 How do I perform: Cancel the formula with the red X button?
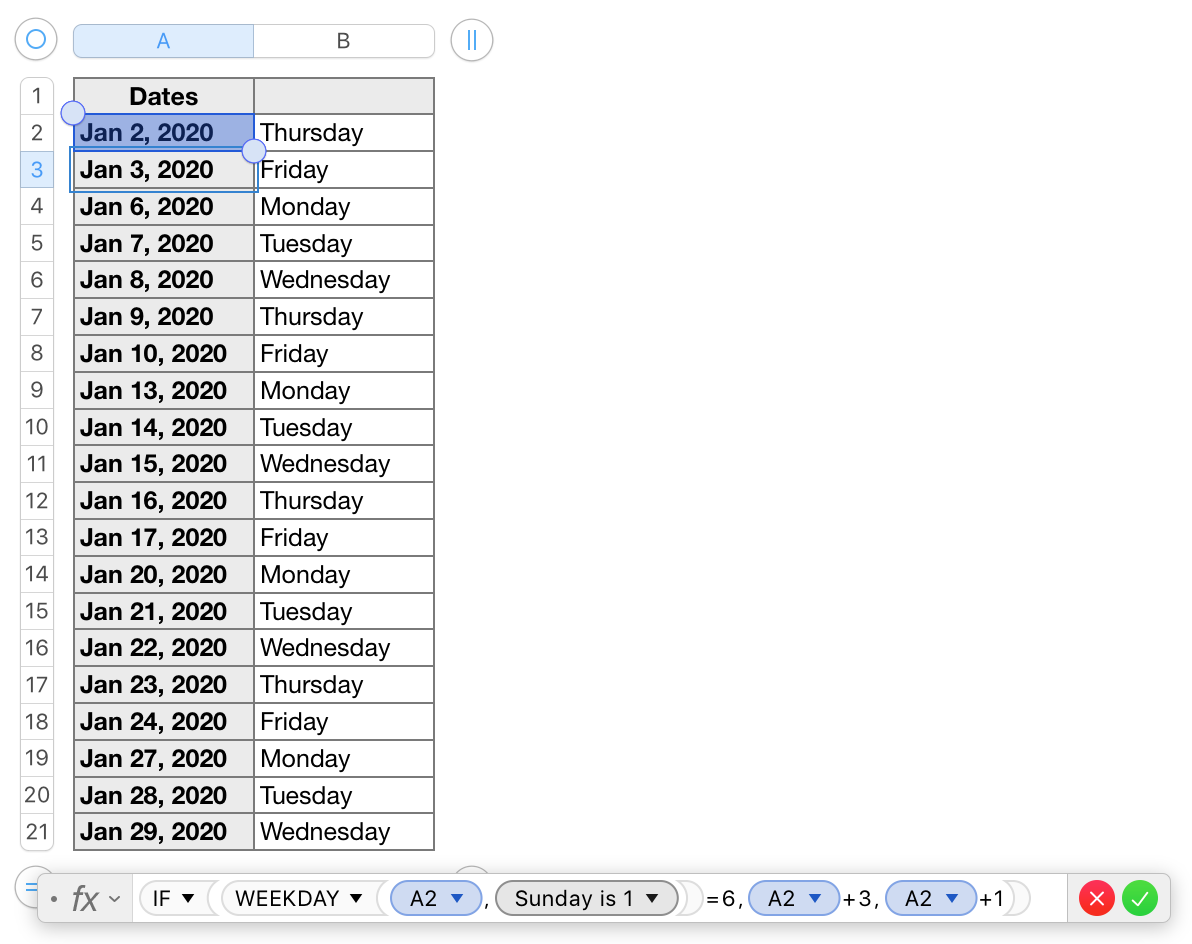click(1096, 898)
